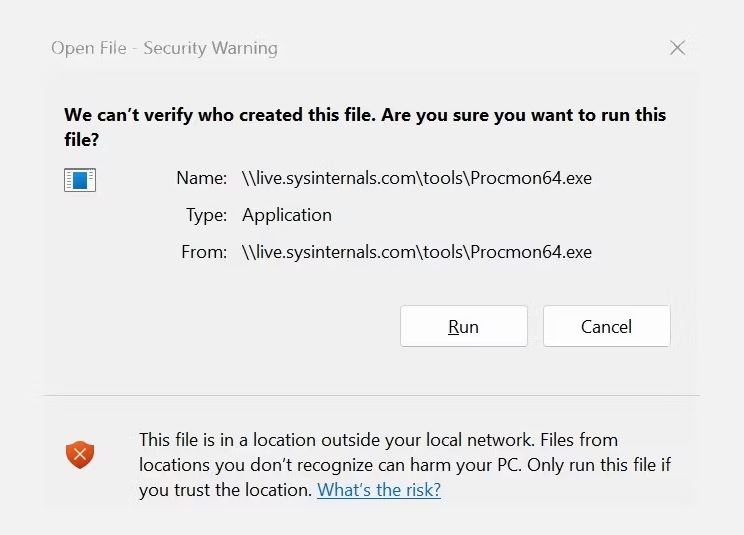Click the "Name:" label
This screenshot has width=744, height=535.
coord(201,178)
